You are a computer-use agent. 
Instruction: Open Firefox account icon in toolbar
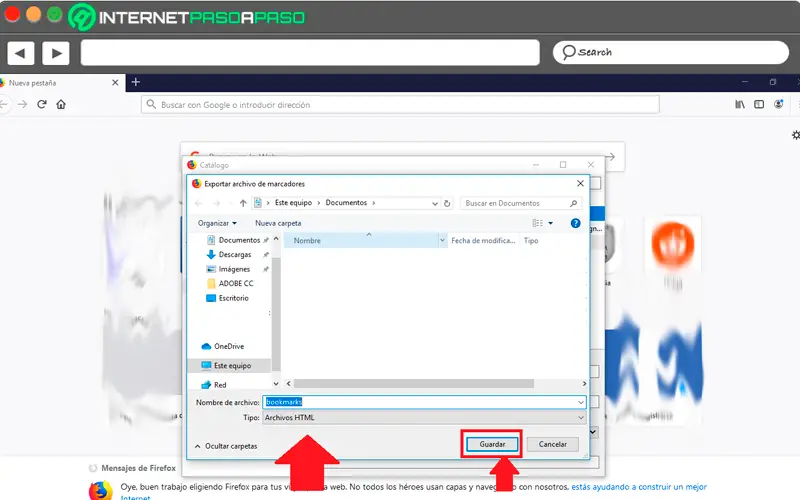tap(779, 105)
